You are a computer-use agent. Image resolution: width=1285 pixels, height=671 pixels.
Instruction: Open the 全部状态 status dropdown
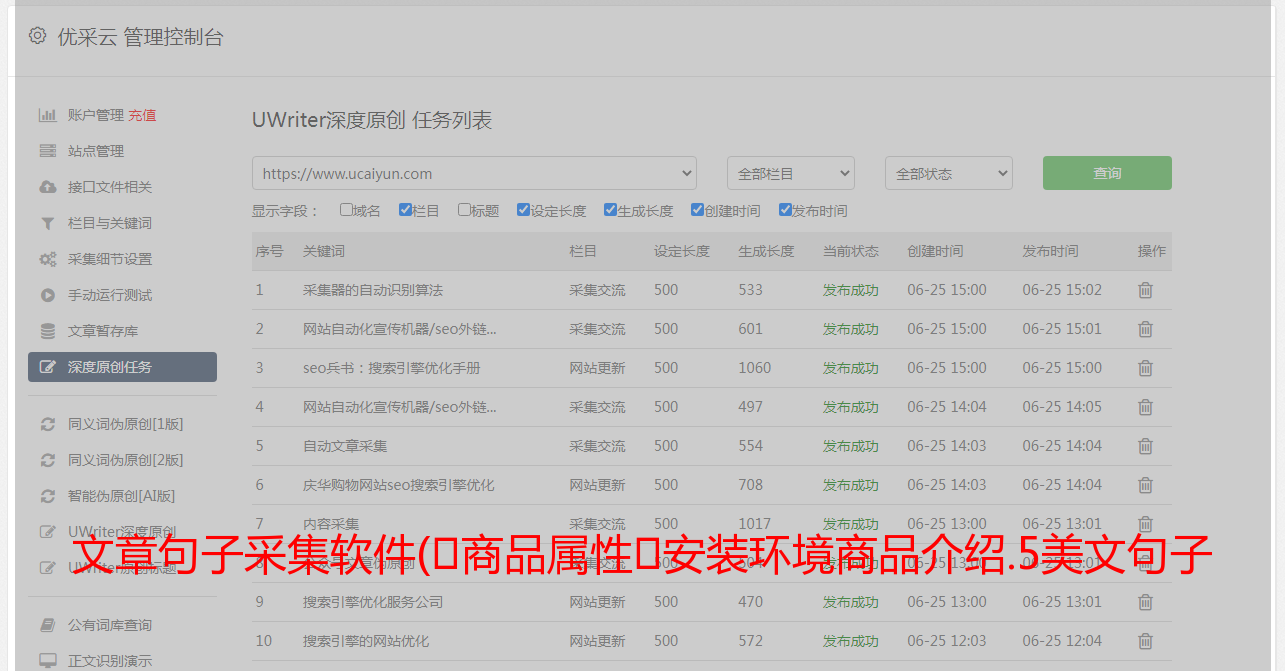[x=948, y=173]
